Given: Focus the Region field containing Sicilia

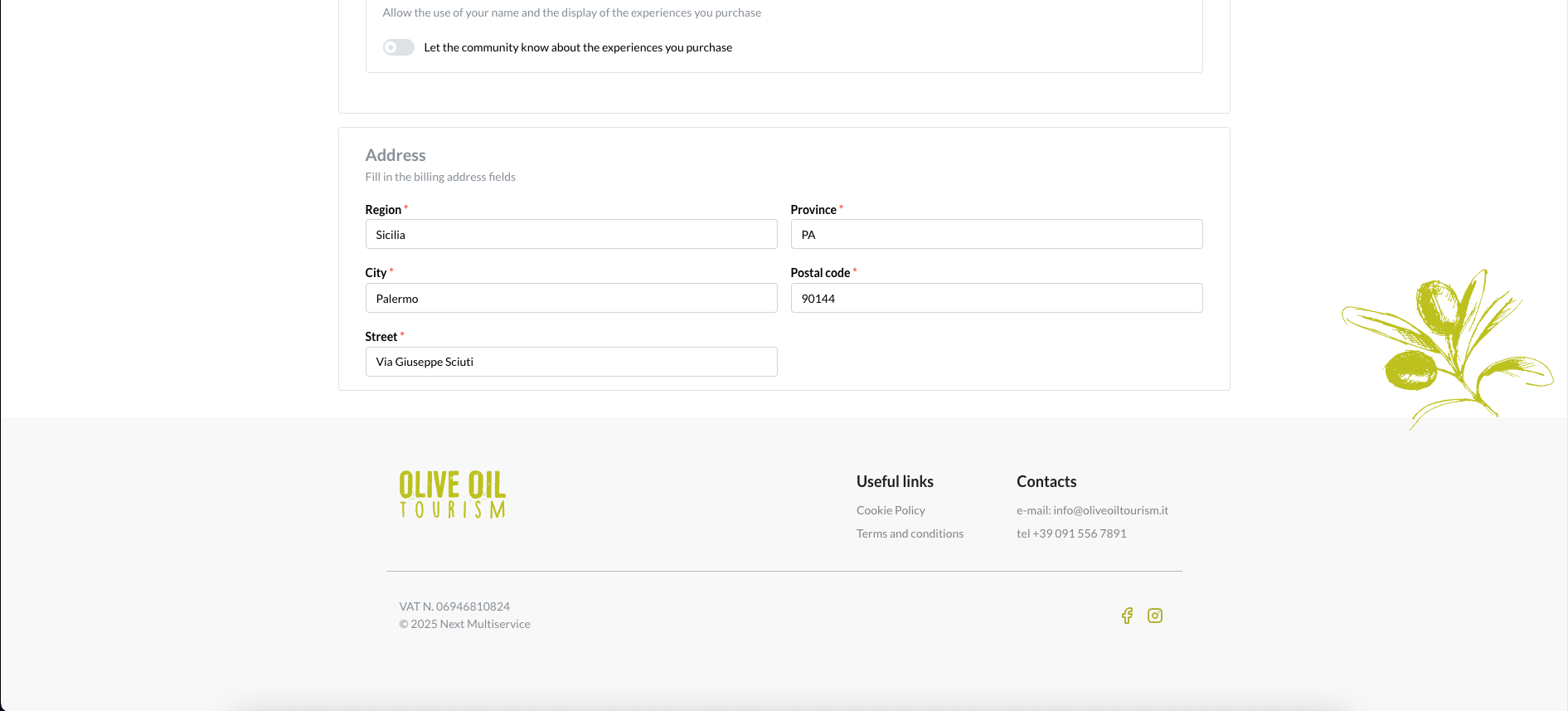Looking at the screenshot, I should tap(570, 235).
